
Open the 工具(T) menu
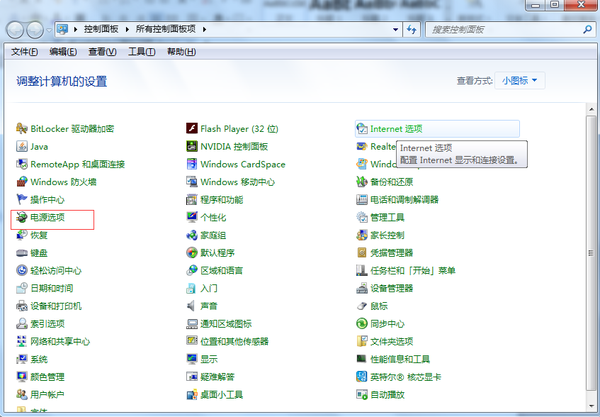pos(142,52)
